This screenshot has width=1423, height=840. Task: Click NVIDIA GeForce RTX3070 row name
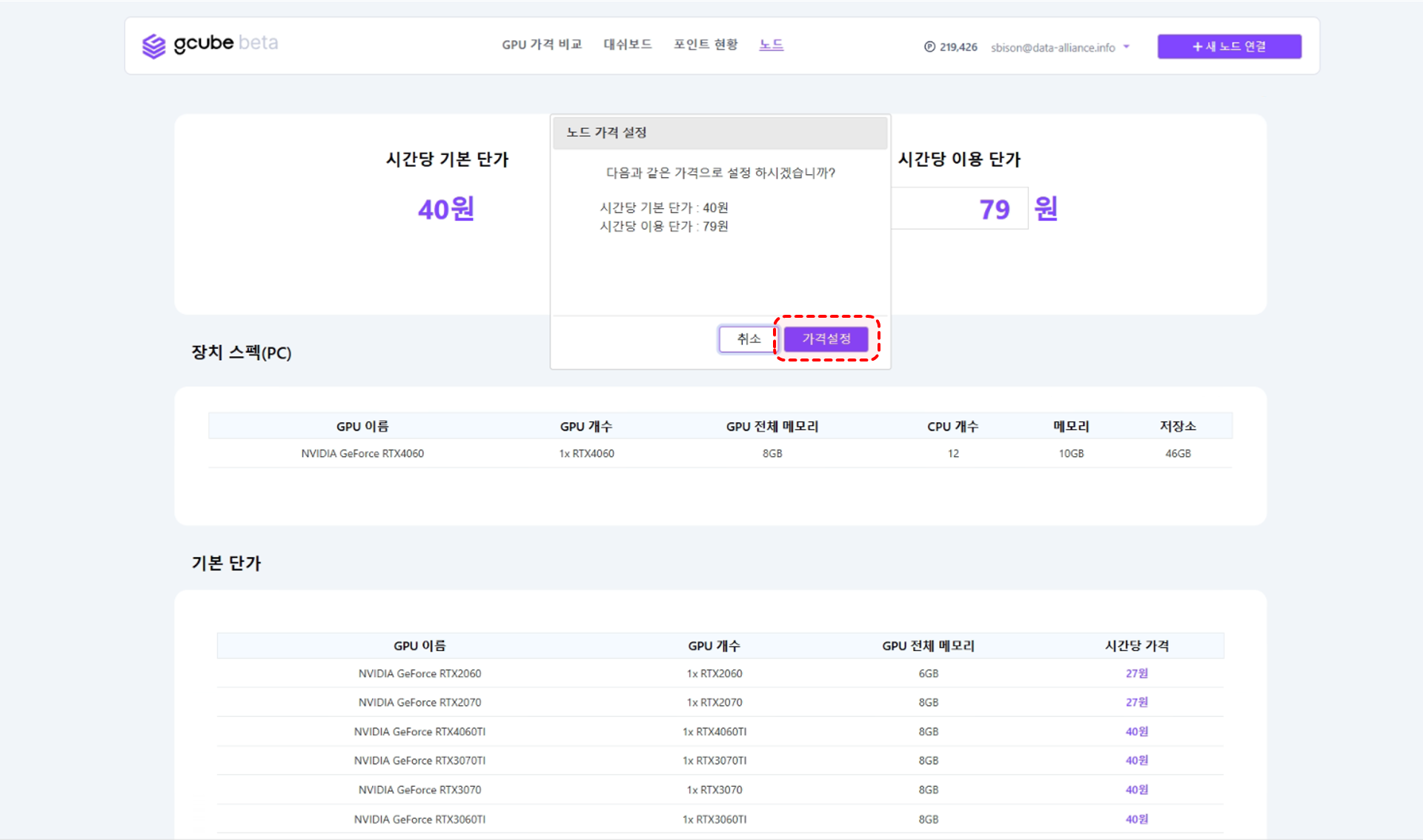click(419, 790)
